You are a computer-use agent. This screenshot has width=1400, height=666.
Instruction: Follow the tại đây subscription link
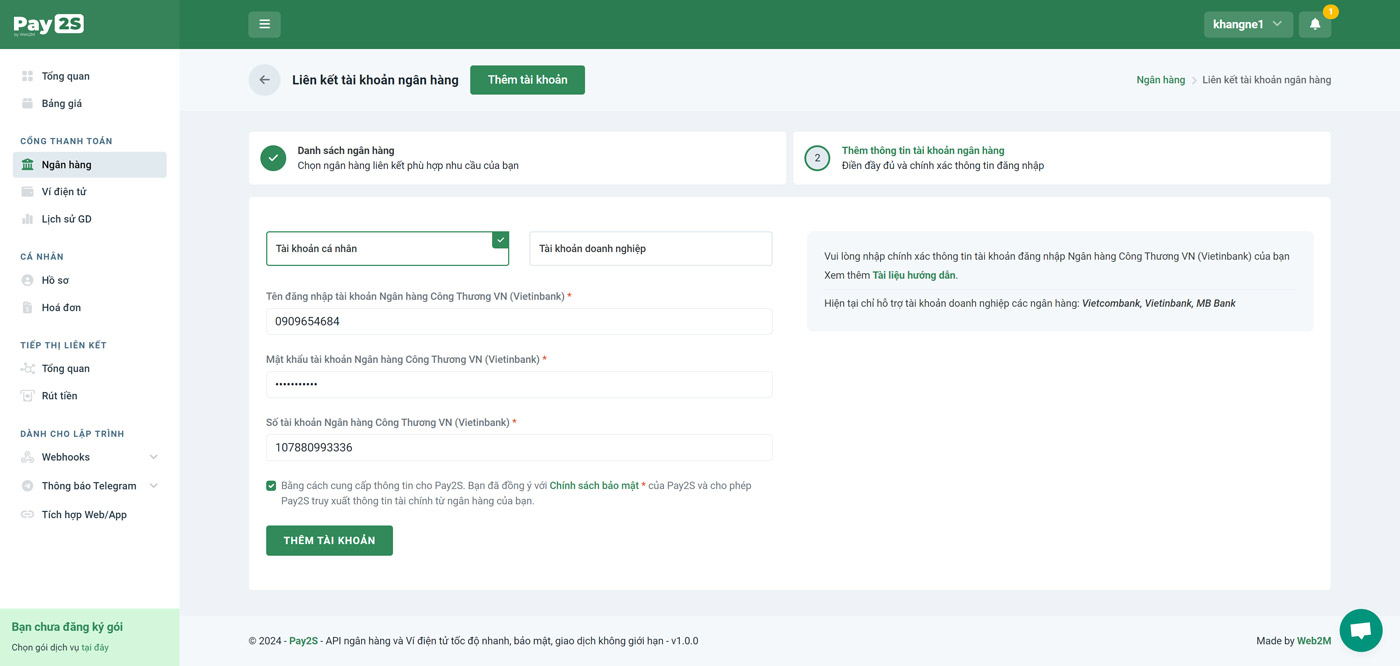click(x=95, y=647)
